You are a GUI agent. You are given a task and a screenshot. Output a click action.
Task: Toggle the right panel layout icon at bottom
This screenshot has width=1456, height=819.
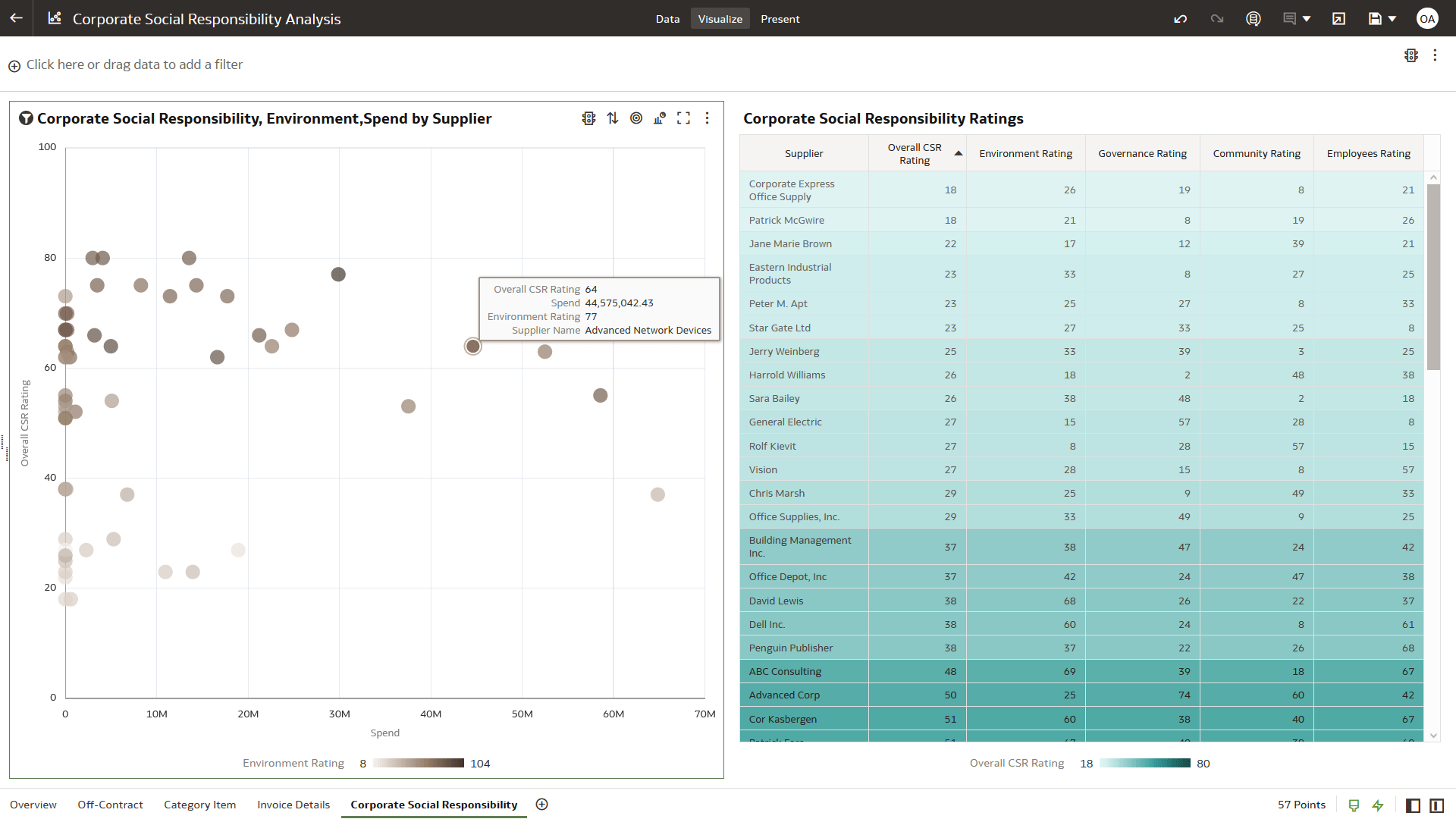pos(1413,805)
